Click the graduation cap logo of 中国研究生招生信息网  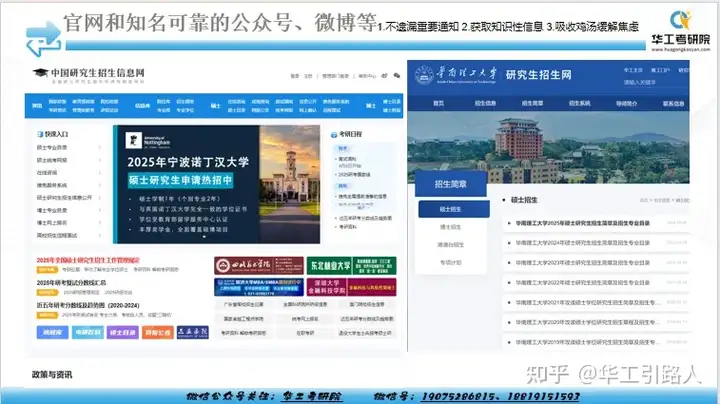[x=40, y=73]
